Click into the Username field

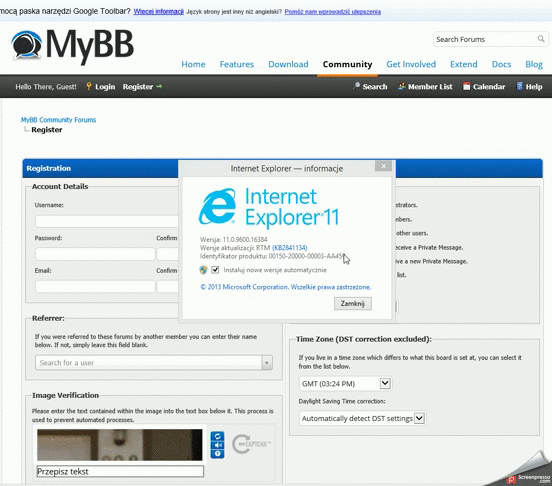107,221
